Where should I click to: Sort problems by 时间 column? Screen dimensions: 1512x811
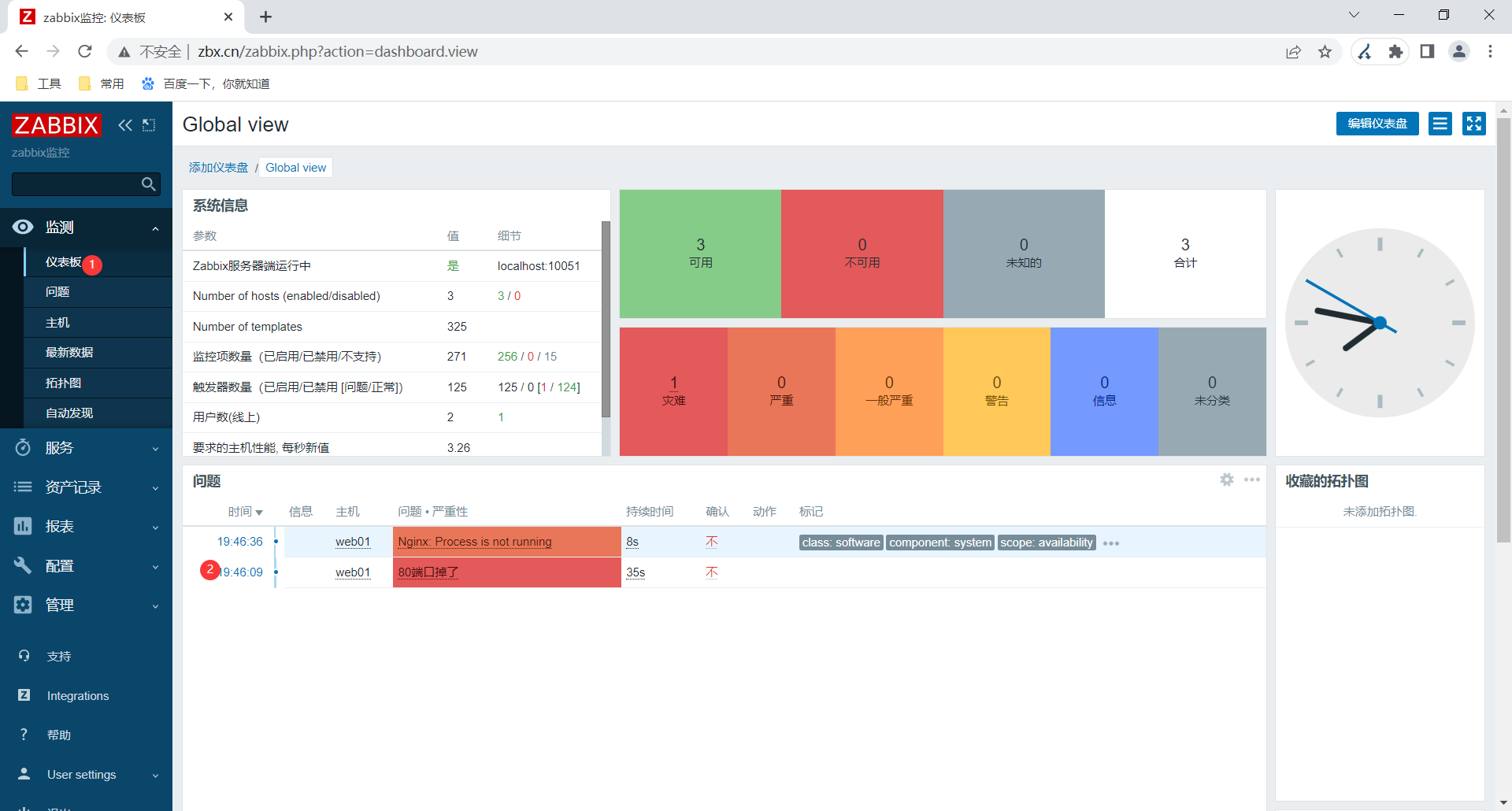click(x=245, y=512)
